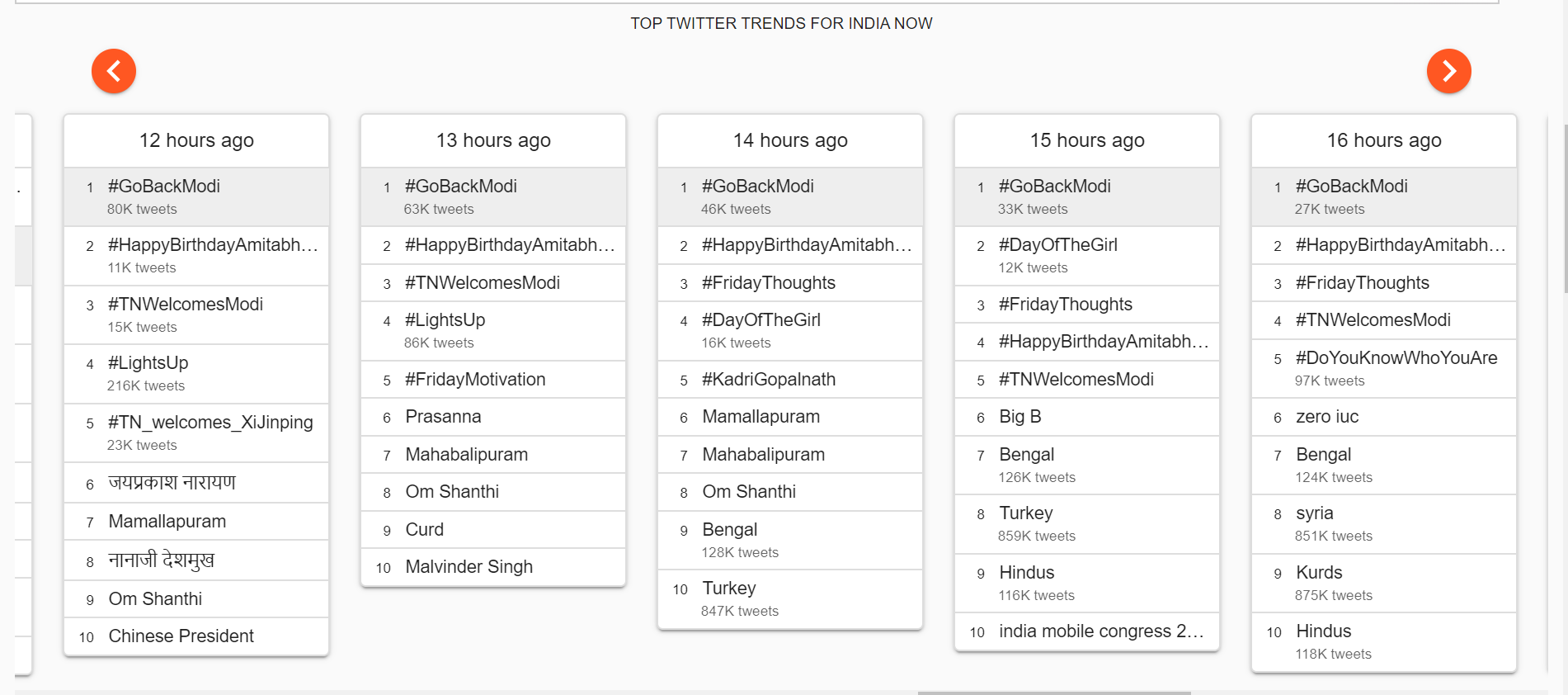Screen dimensions: 1568x695
Task: Click the 14 hours ago column header
Action: pyautogui.click(x=790, y=140)
